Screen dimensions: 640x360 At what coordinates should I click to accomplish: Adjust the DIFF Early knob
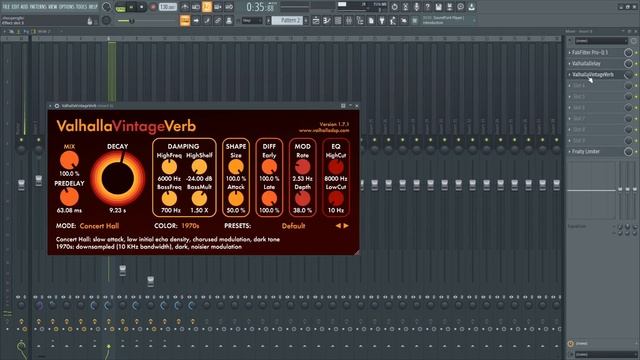coord(269,167)
